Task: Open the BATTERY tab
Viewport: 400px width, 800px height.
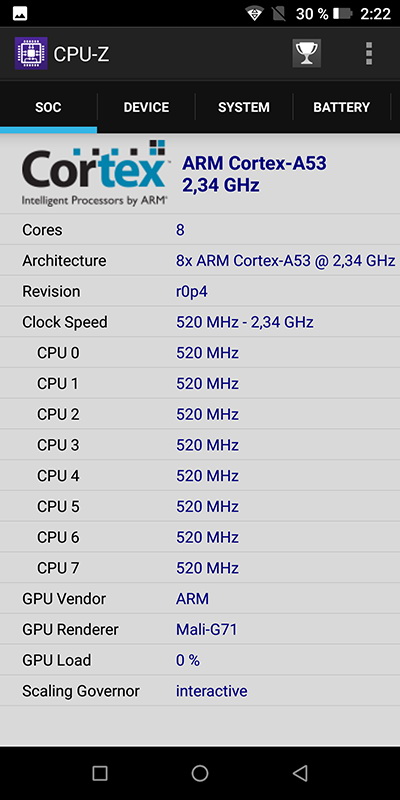Action: (x=341, y=107)
